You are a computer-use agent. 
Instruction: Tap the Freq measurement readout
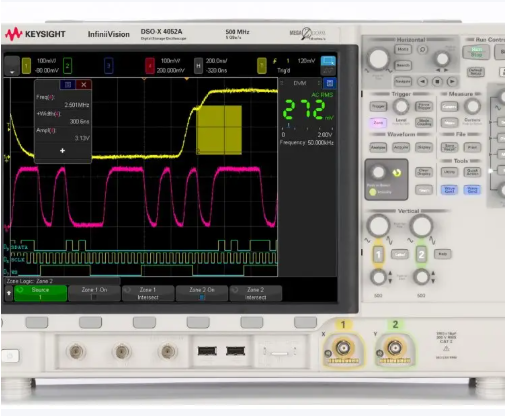click(x=63, y=101)
